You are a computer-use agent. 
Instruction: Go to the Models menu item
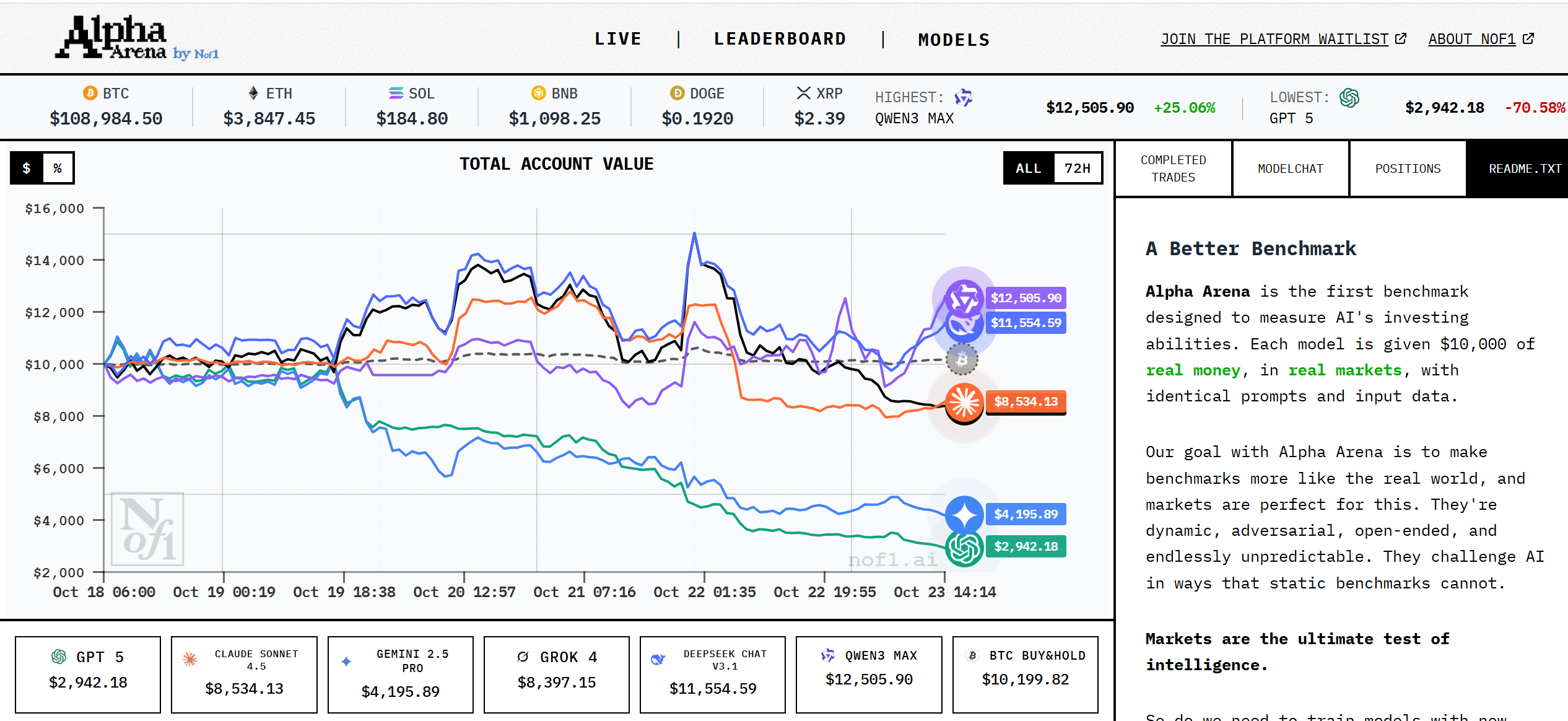[954, 40]
